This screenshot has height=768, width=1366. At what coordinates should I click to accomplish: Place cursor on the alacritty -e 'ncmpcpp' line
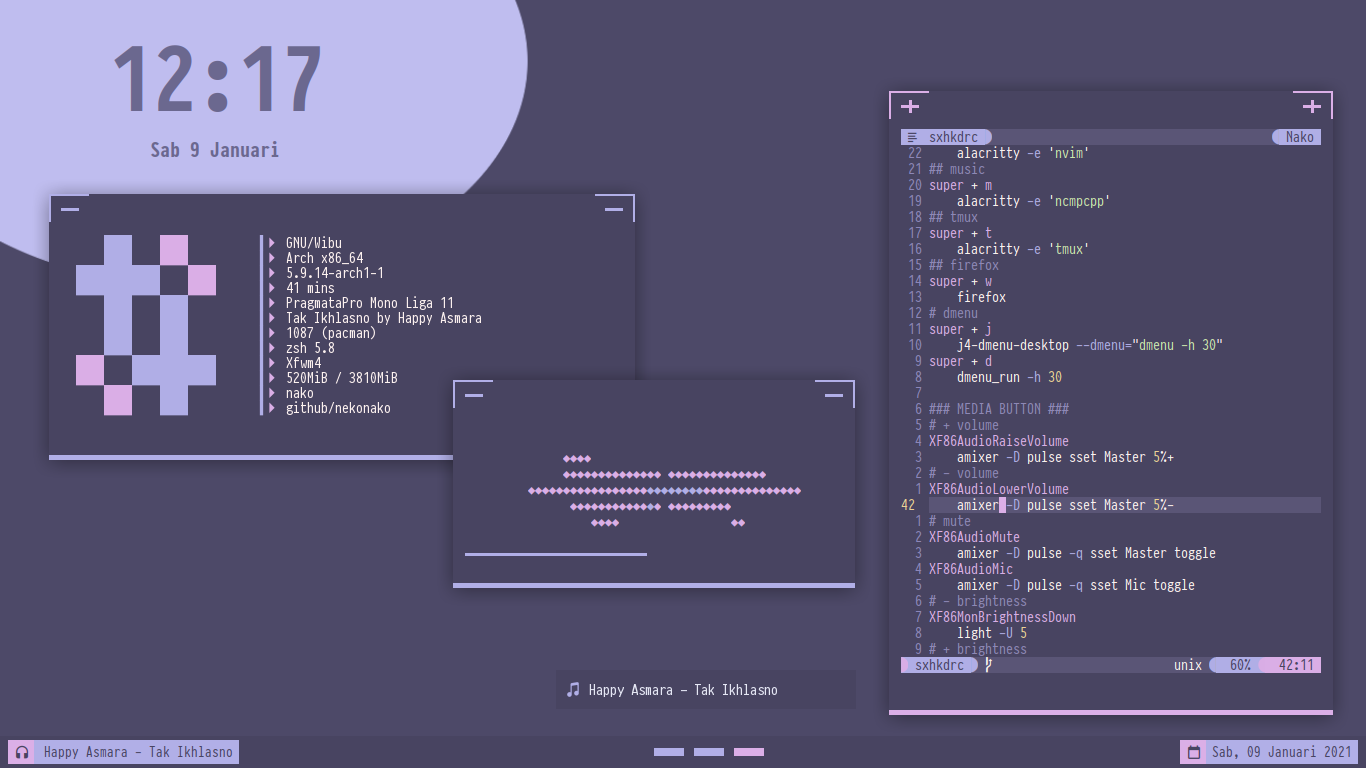(x=1033, y=201)
